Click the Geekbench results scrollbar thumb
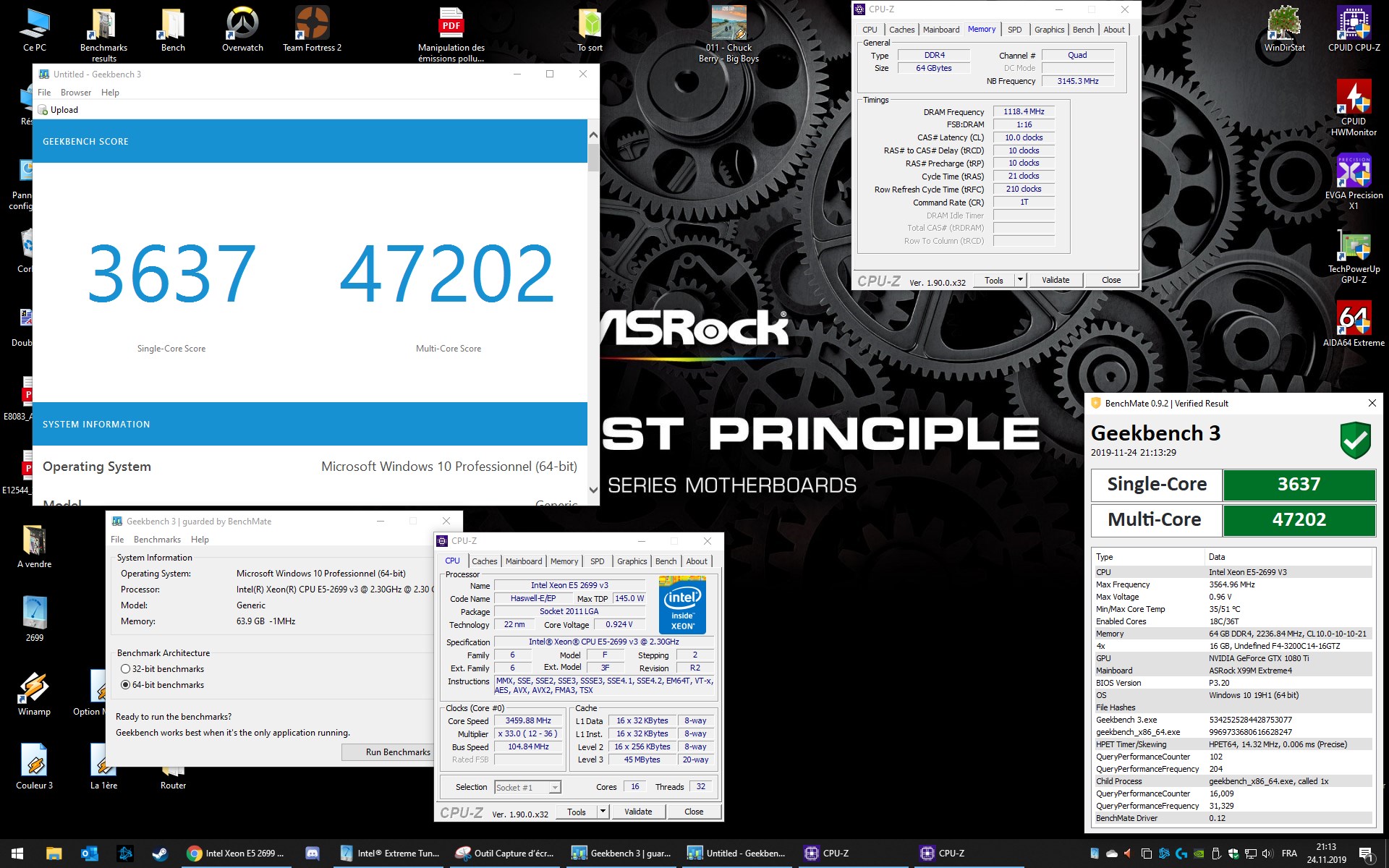Image resolution: width=1389 pixels, height=868 pixels. point(593,158)
